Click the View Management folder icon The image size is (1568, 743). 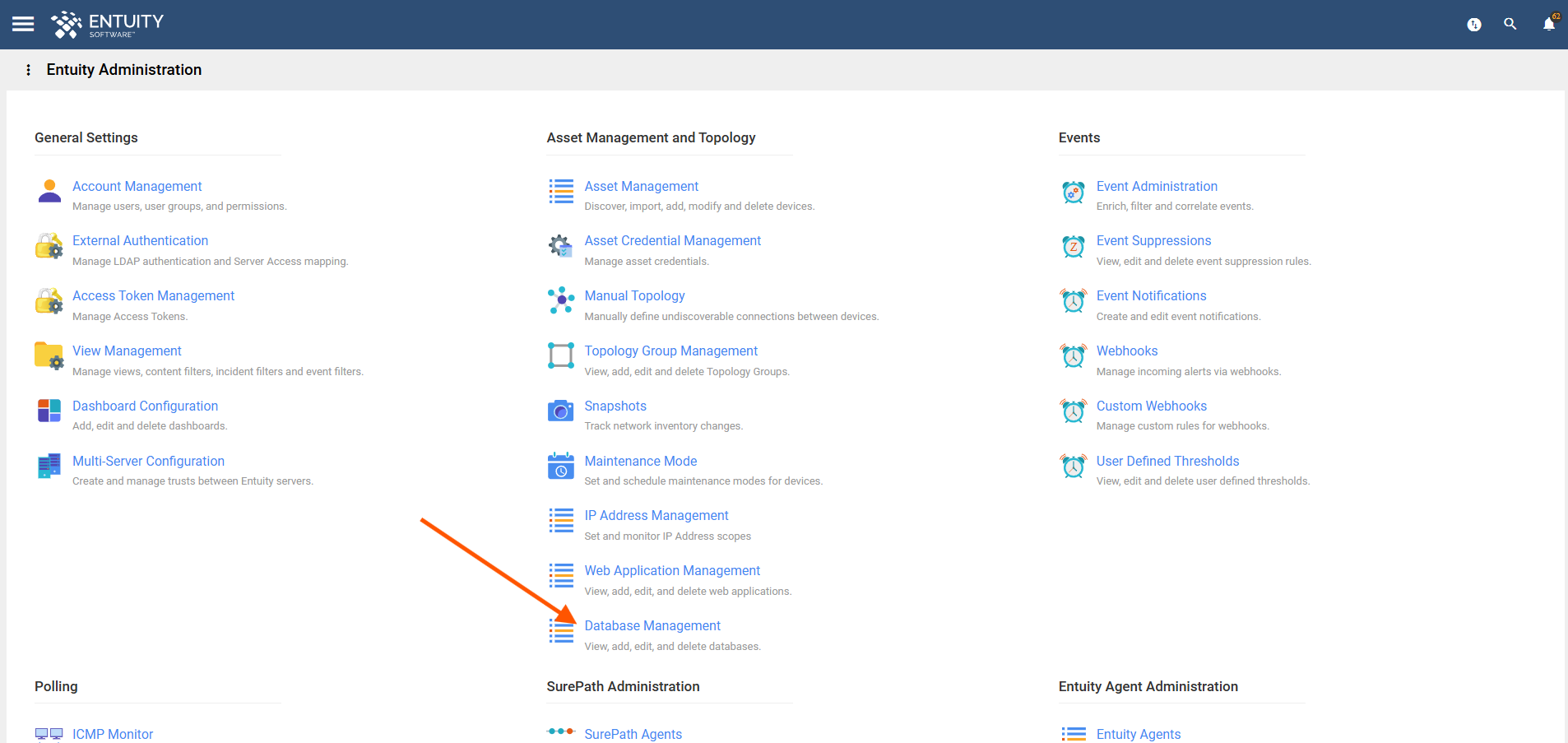[x=49, y=355]
